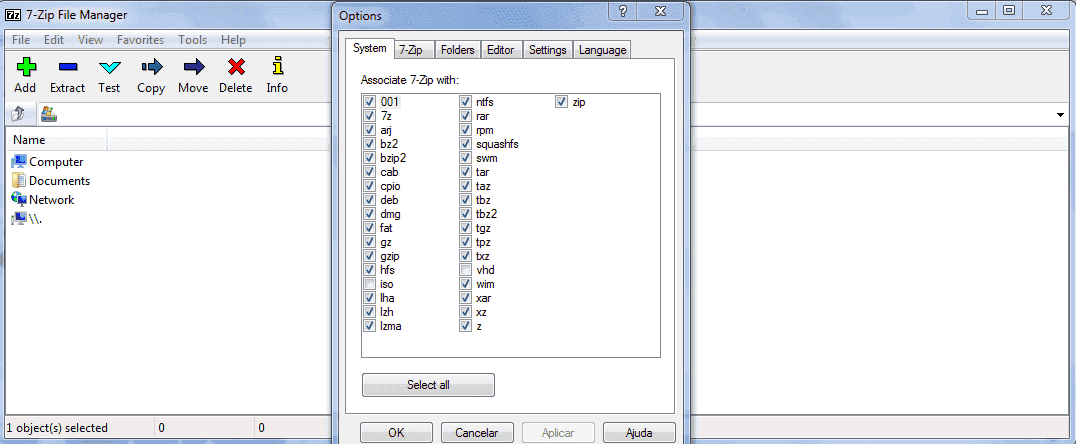Viewport: 1076px width, 444px height.
Task: Click the xar extension label
Action: click(483, 298)
